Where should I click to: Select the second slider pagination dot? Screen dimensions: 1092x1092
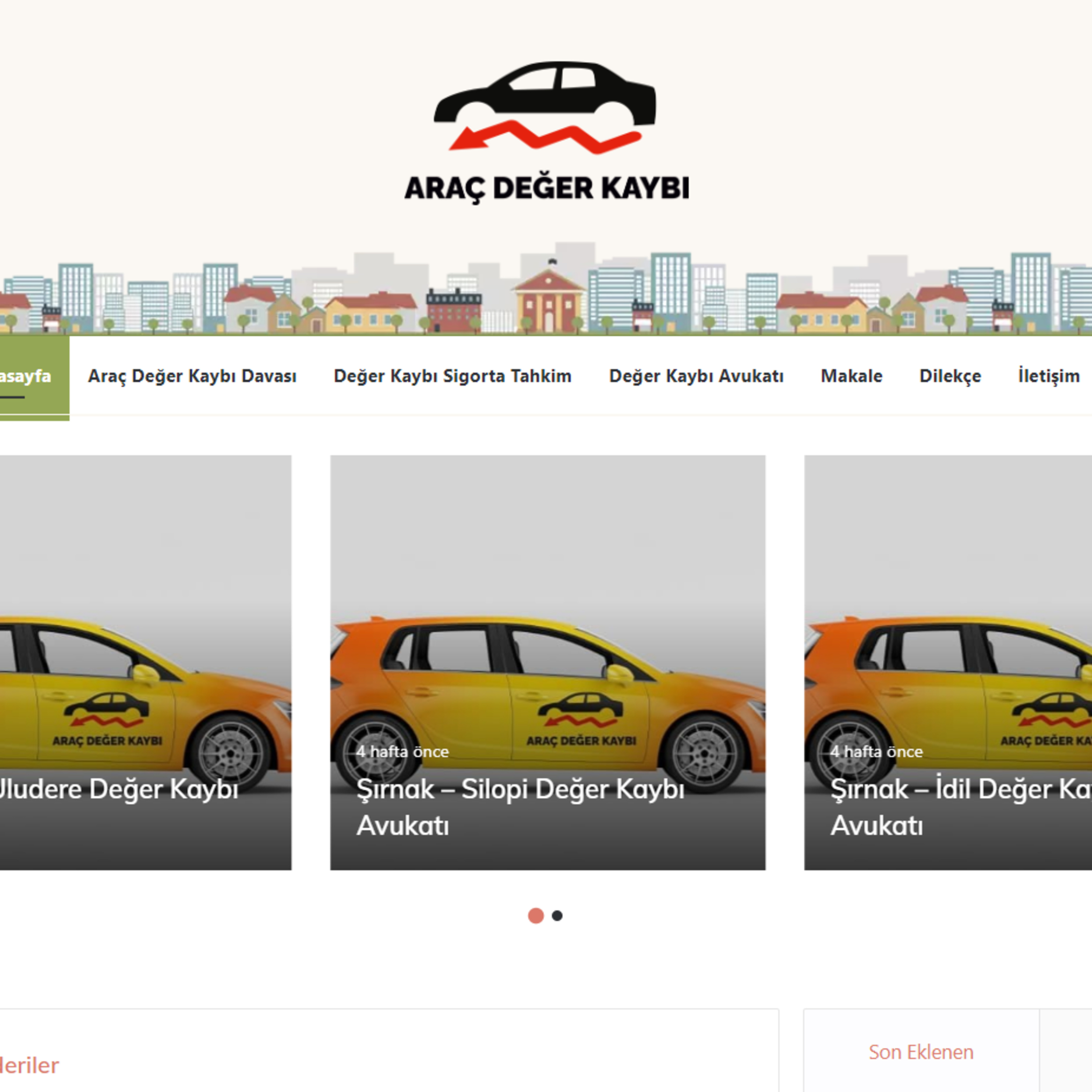(557, 916)
